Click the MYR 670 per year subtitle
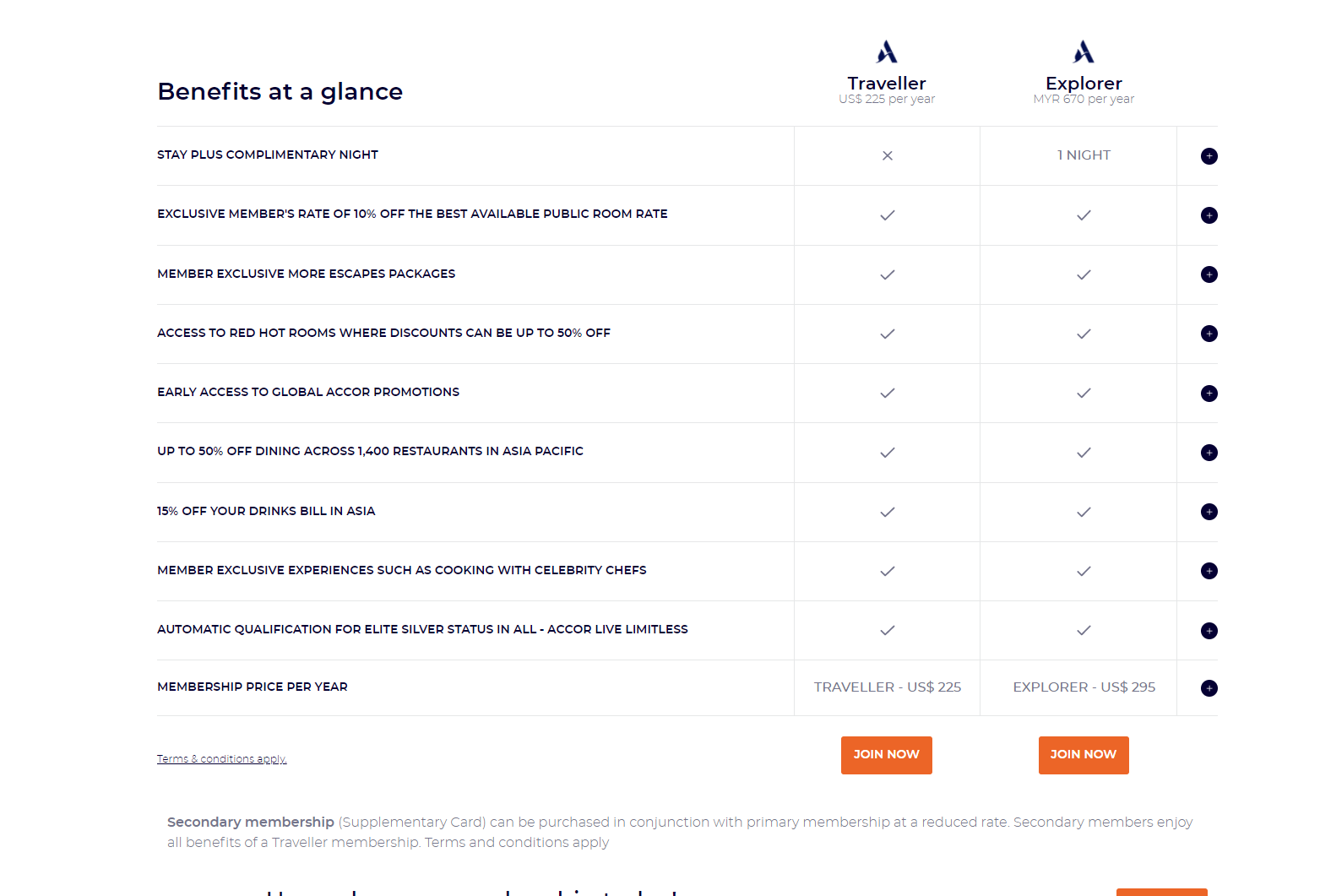The image size is (1320, 896). 1084,99
